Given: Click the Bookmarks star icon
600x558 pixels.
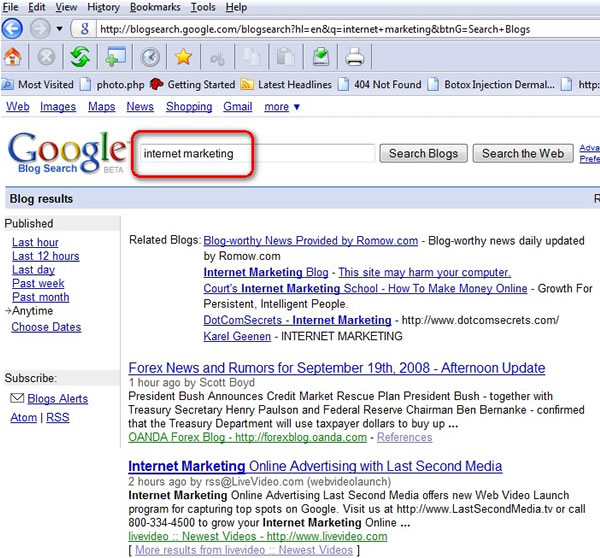Looking at the screenshot, I should (x=183, y=57).
